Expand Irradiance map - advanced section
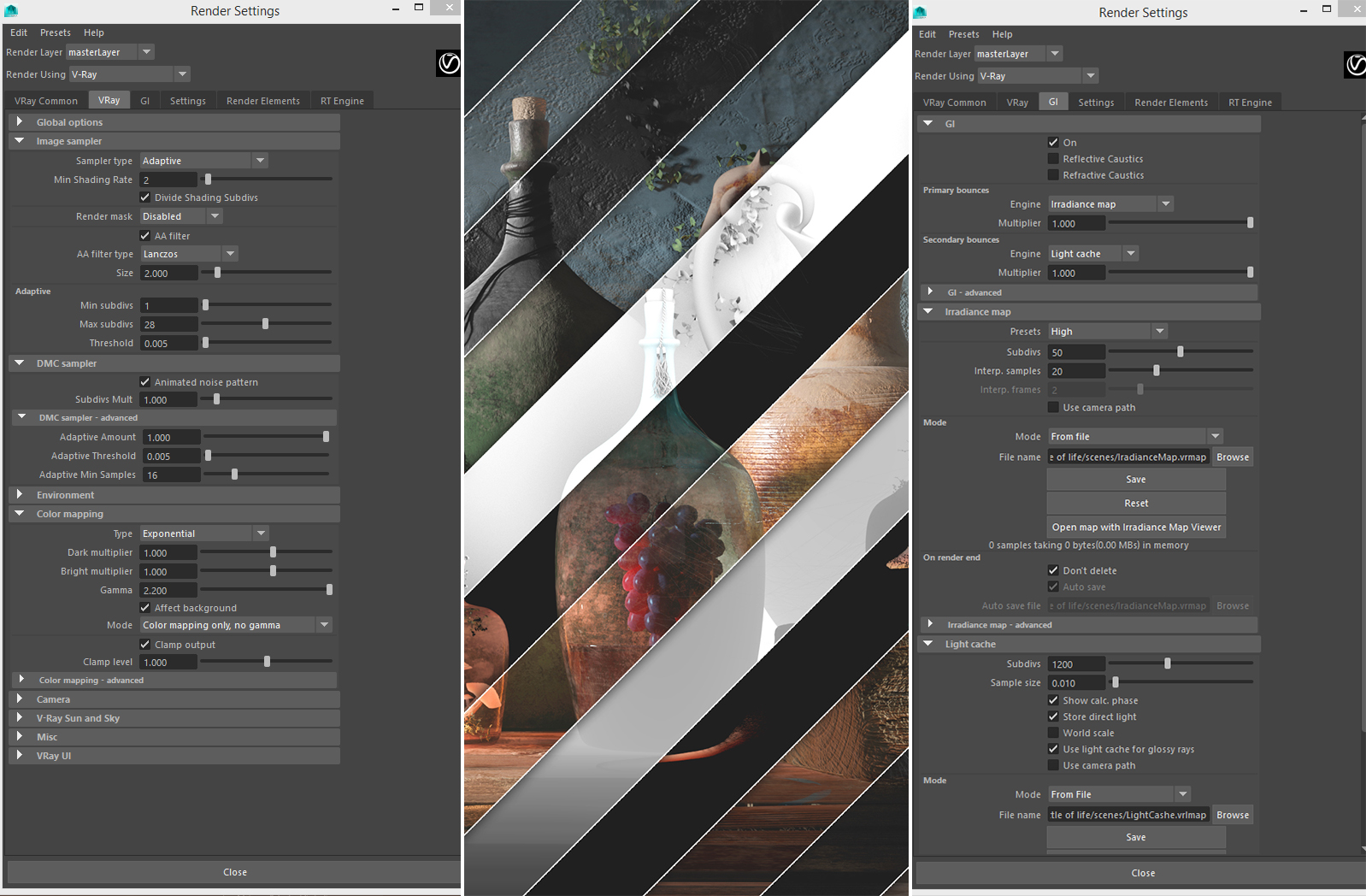This screenshot has height=896, width=1366. point(1089,625)
